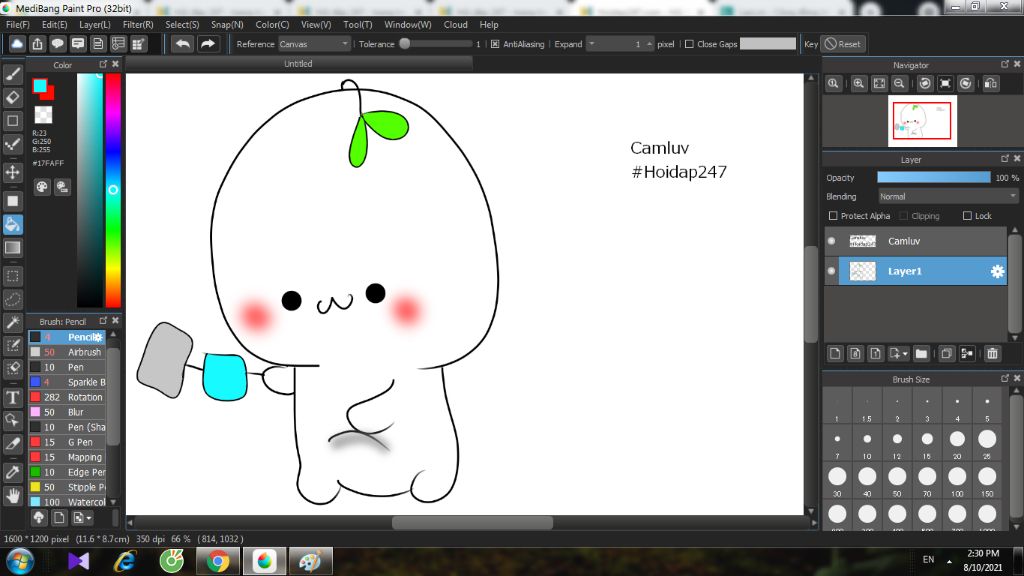1024x576 pixels.
Task: Zoom in using Navigator magnifier plus
Action: tap(859, 84)
